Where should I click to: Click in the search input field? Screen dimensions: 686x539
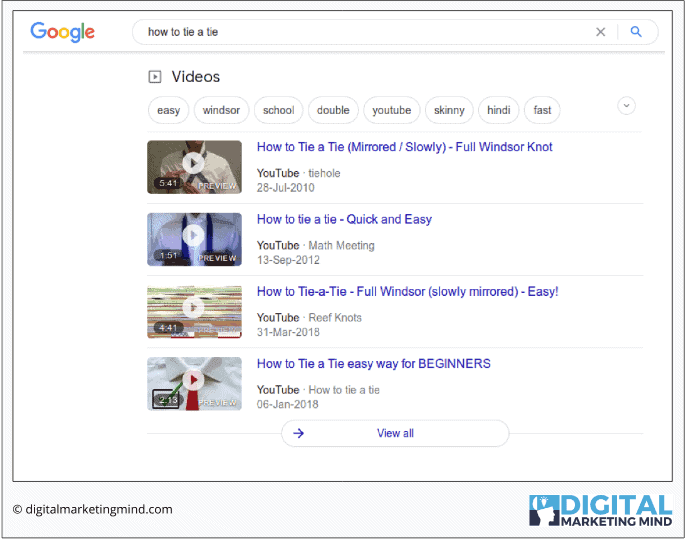[360, 32]
